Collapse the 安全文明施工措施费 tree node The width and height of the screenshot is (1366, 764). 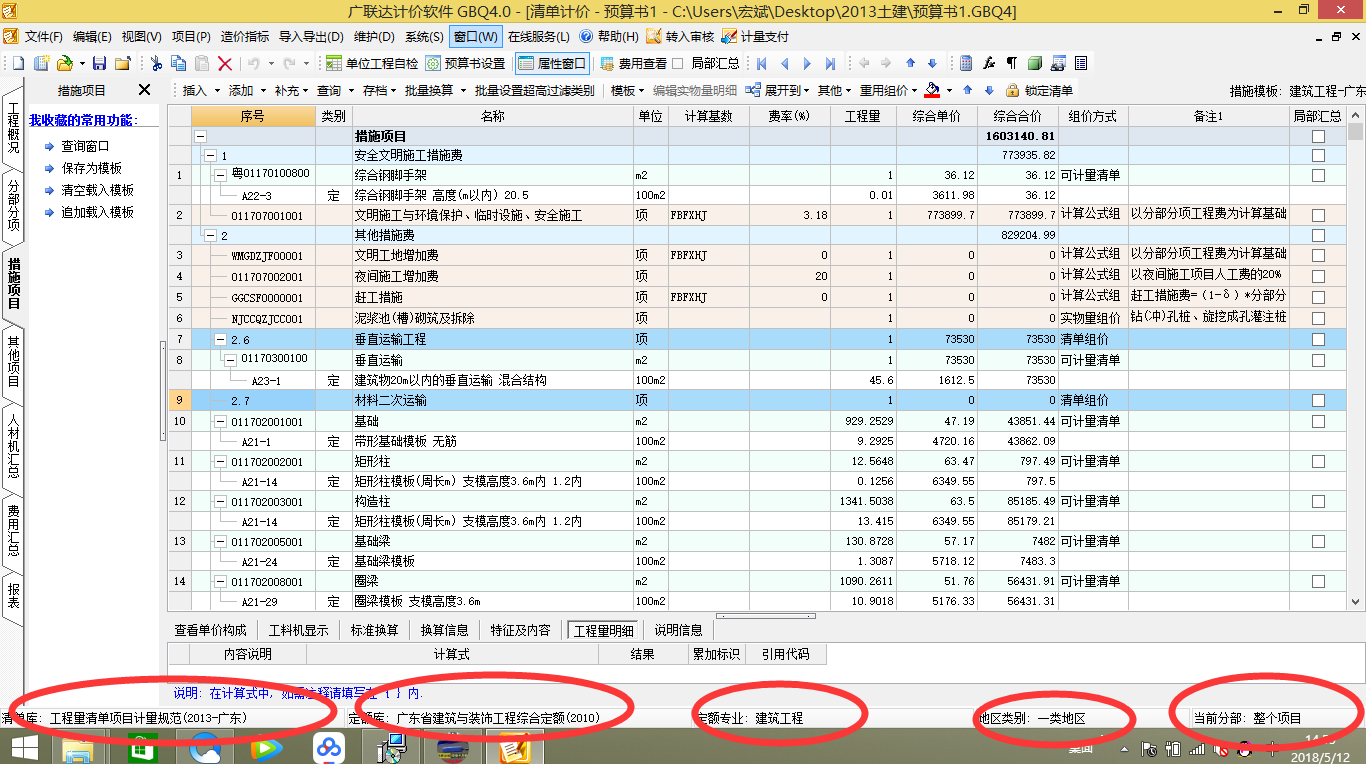210,156
